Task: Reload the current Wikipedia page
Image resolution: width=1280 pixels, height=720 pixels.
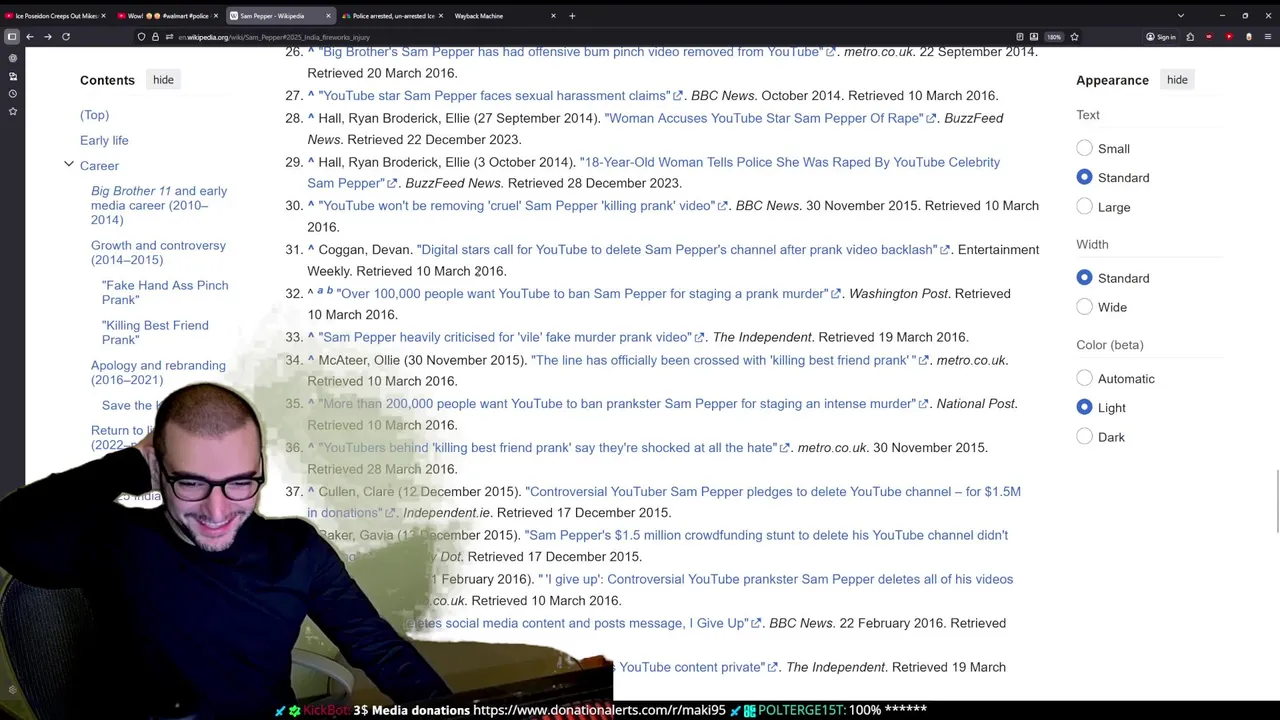Action: tap(66, 37)
